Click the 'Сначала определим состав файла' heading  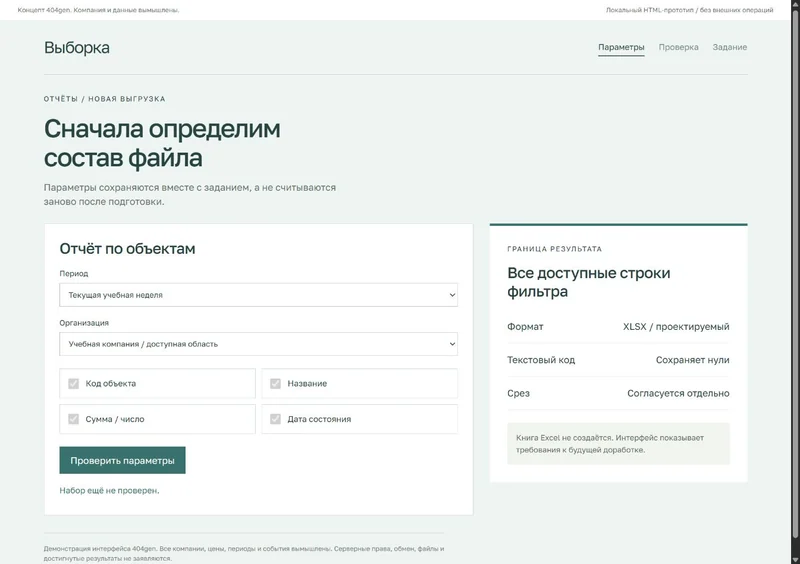click(162, 143)
